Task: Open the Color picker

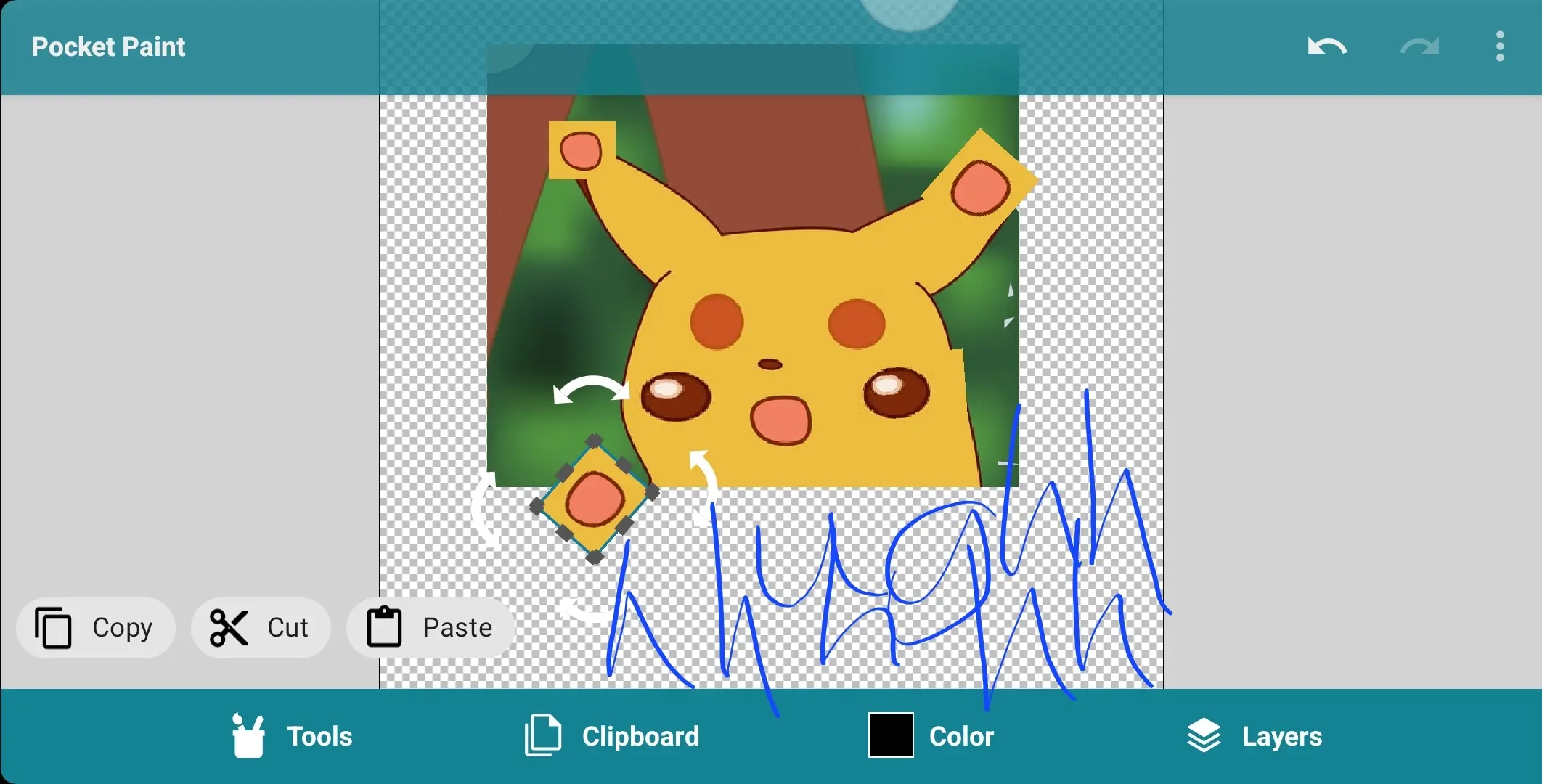Action: 931,736
